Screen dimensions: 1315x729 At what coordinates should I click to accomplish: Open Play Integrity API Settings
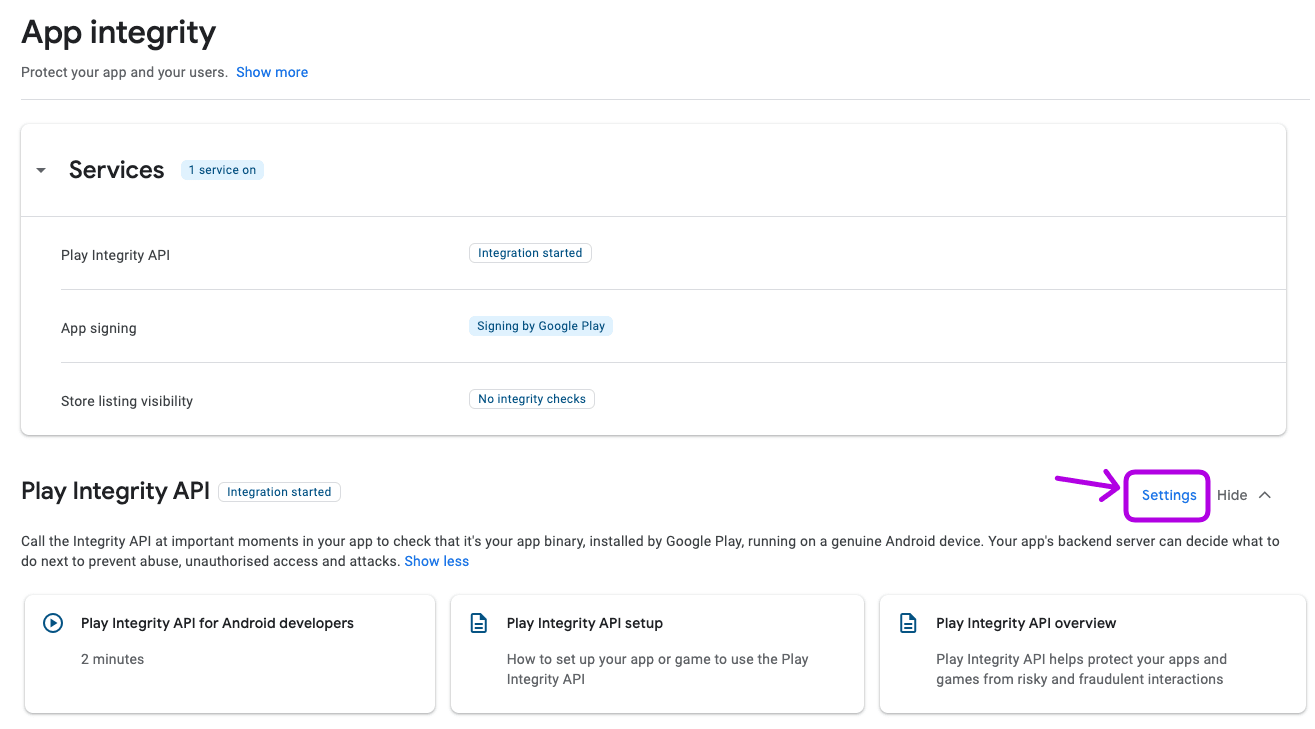click(x=1168, y=495)
